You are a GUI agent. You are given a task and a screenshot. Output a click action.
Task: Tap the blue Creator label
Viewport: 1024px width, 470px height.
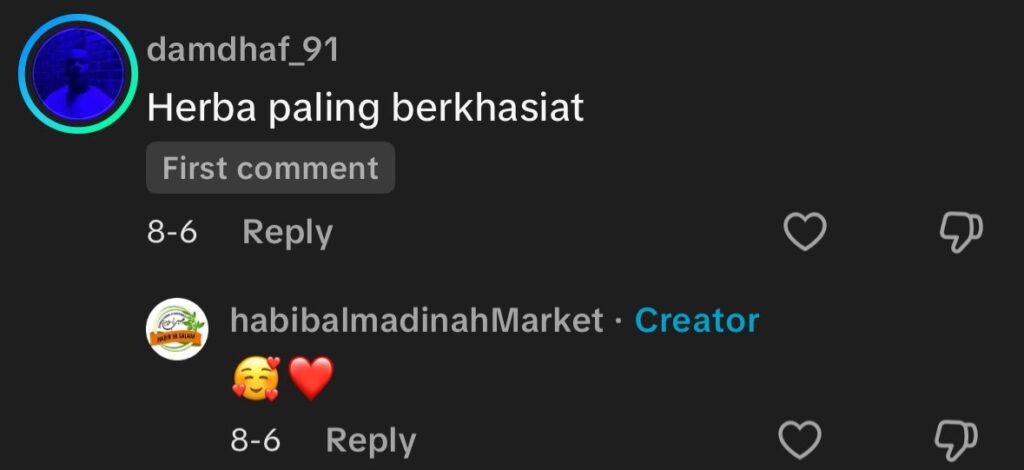point(697,321)
